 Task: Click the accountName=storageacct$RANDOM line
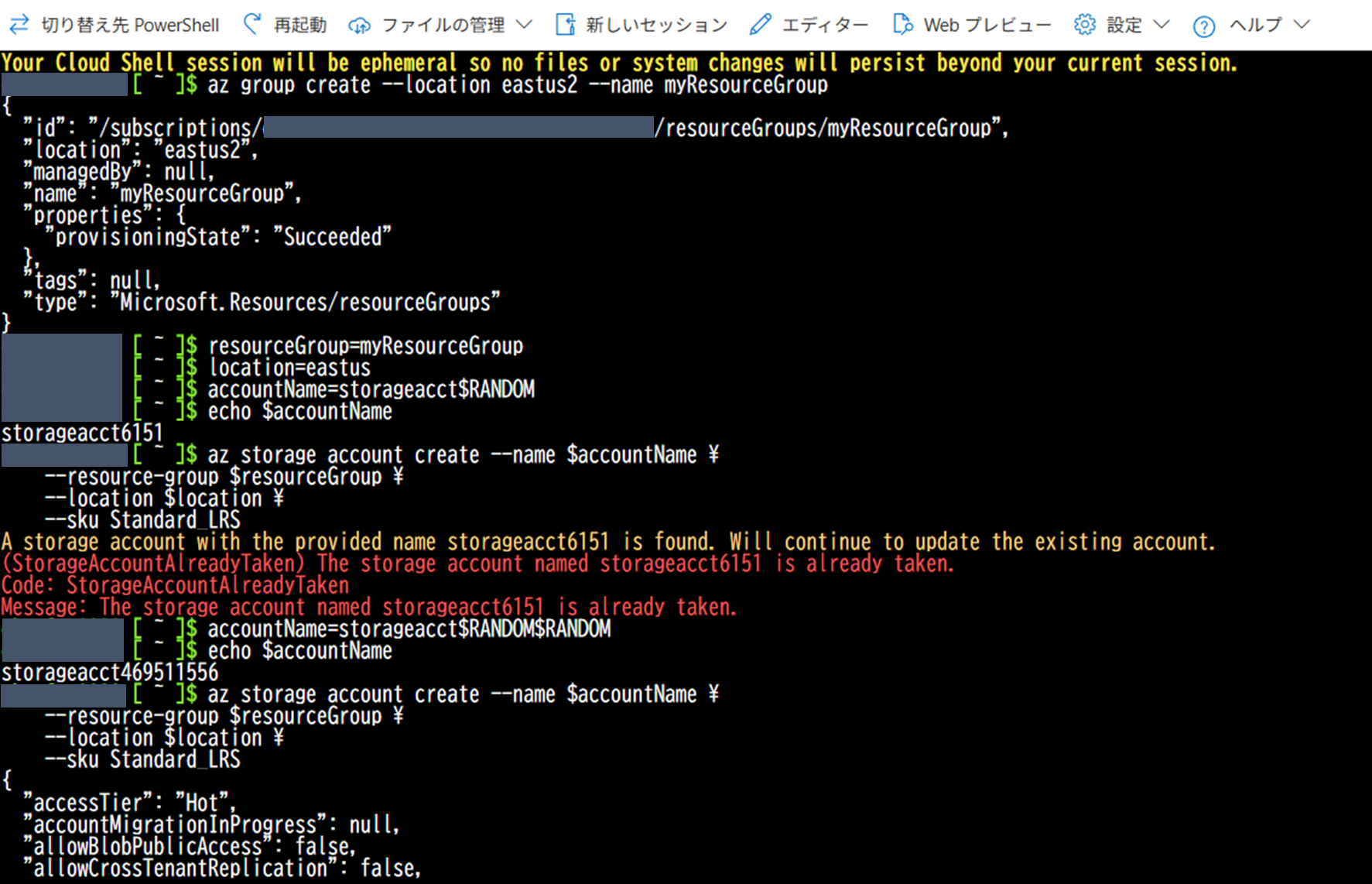[371, 389]
